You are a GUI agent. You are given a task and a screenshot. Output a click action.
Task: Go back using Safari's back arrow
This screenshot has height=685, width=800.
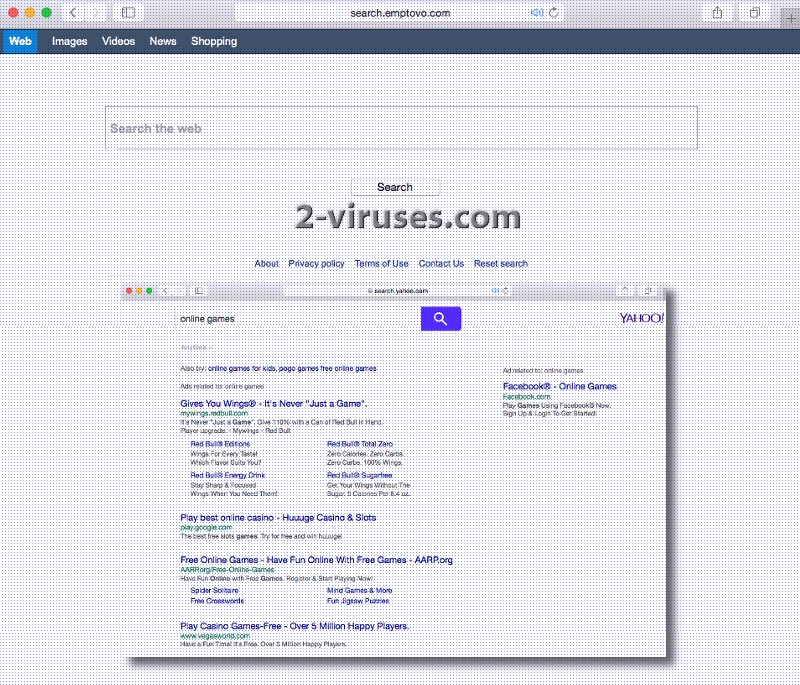[73, 13]
